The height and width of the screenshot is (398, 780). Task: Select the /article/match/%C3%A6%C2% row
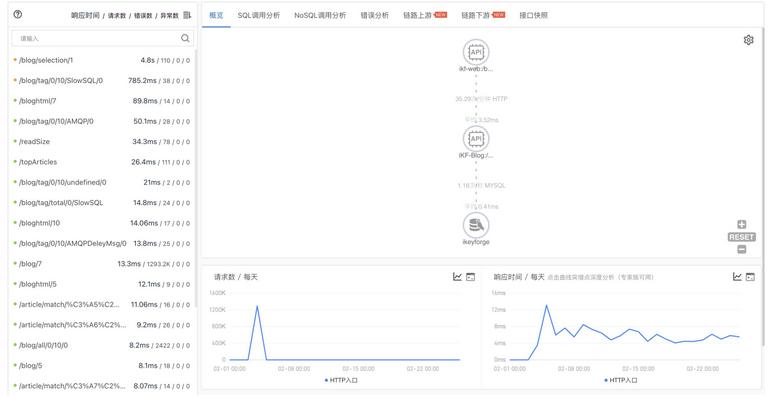pyautogui.click(x=102, y=325)
